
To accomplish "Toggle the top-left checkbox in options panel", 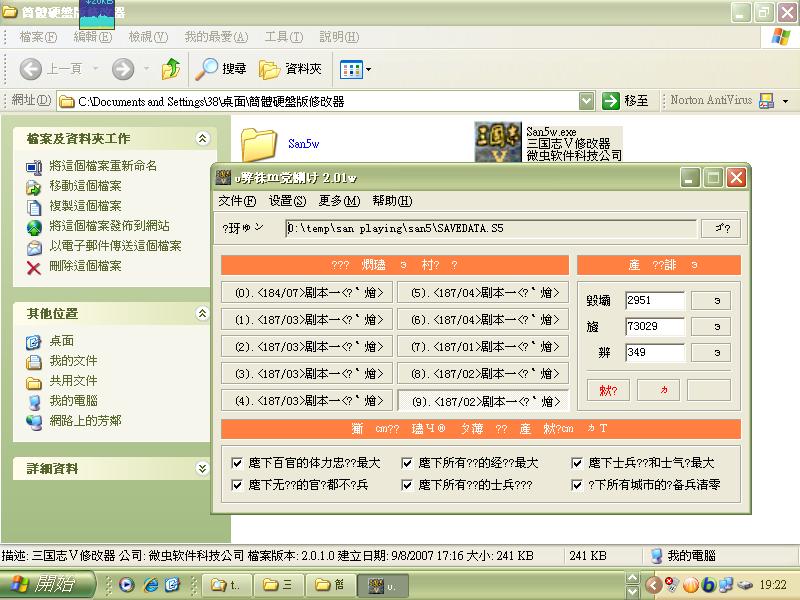I will pyautogui.click(x=237, y=464).
